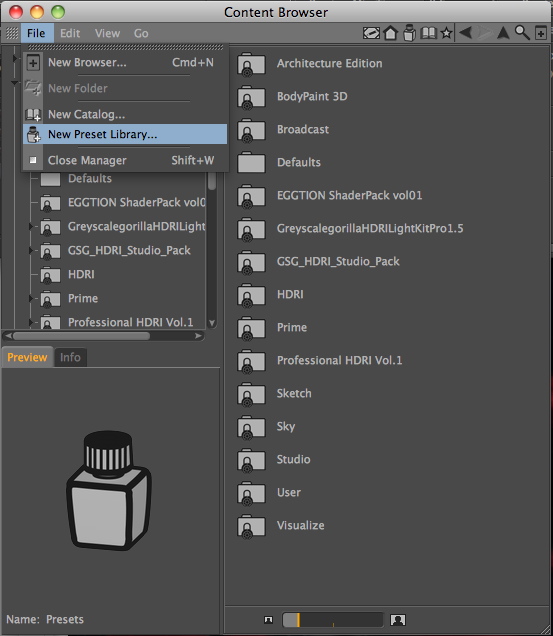The height and width of the screenshot is (636, 553).
Task: Open Favorites via star toolbar icon
Action: coord(446,33)
